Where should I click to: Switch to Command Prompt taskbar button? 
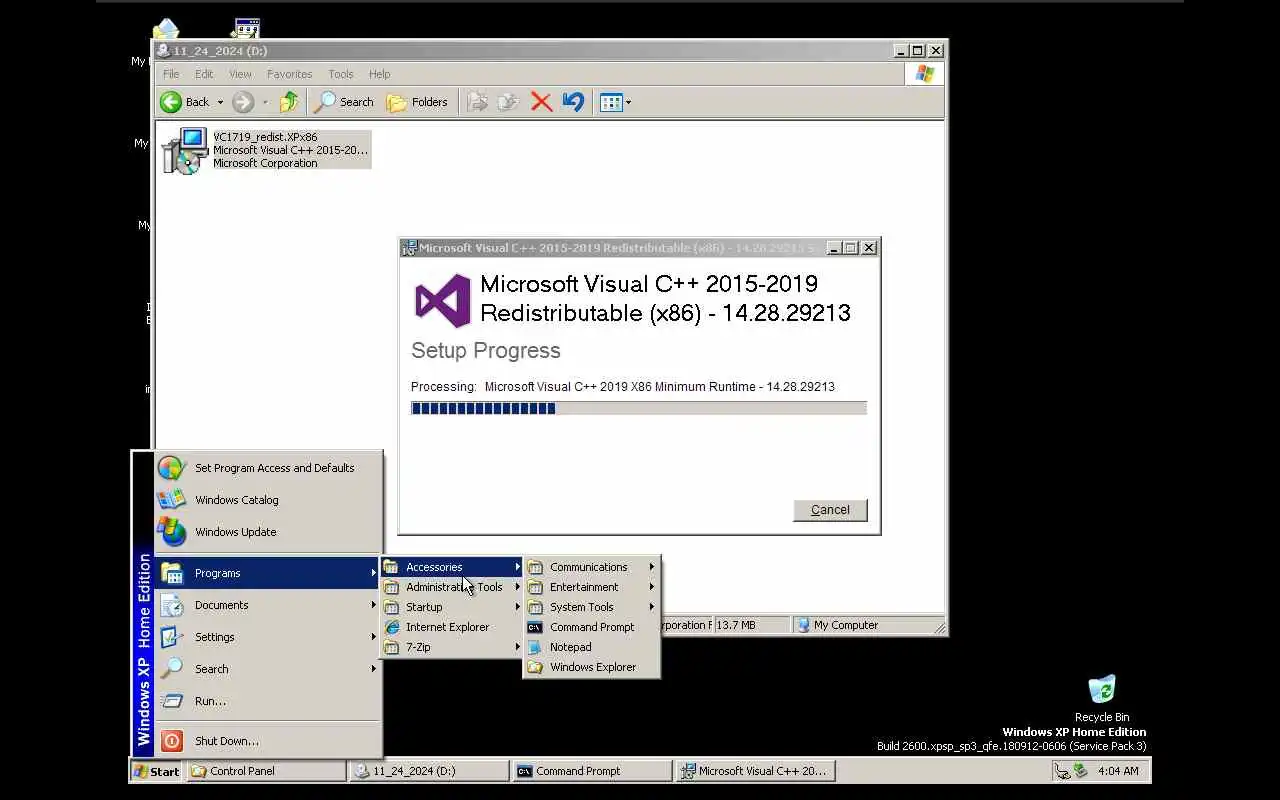coord(592,771)
